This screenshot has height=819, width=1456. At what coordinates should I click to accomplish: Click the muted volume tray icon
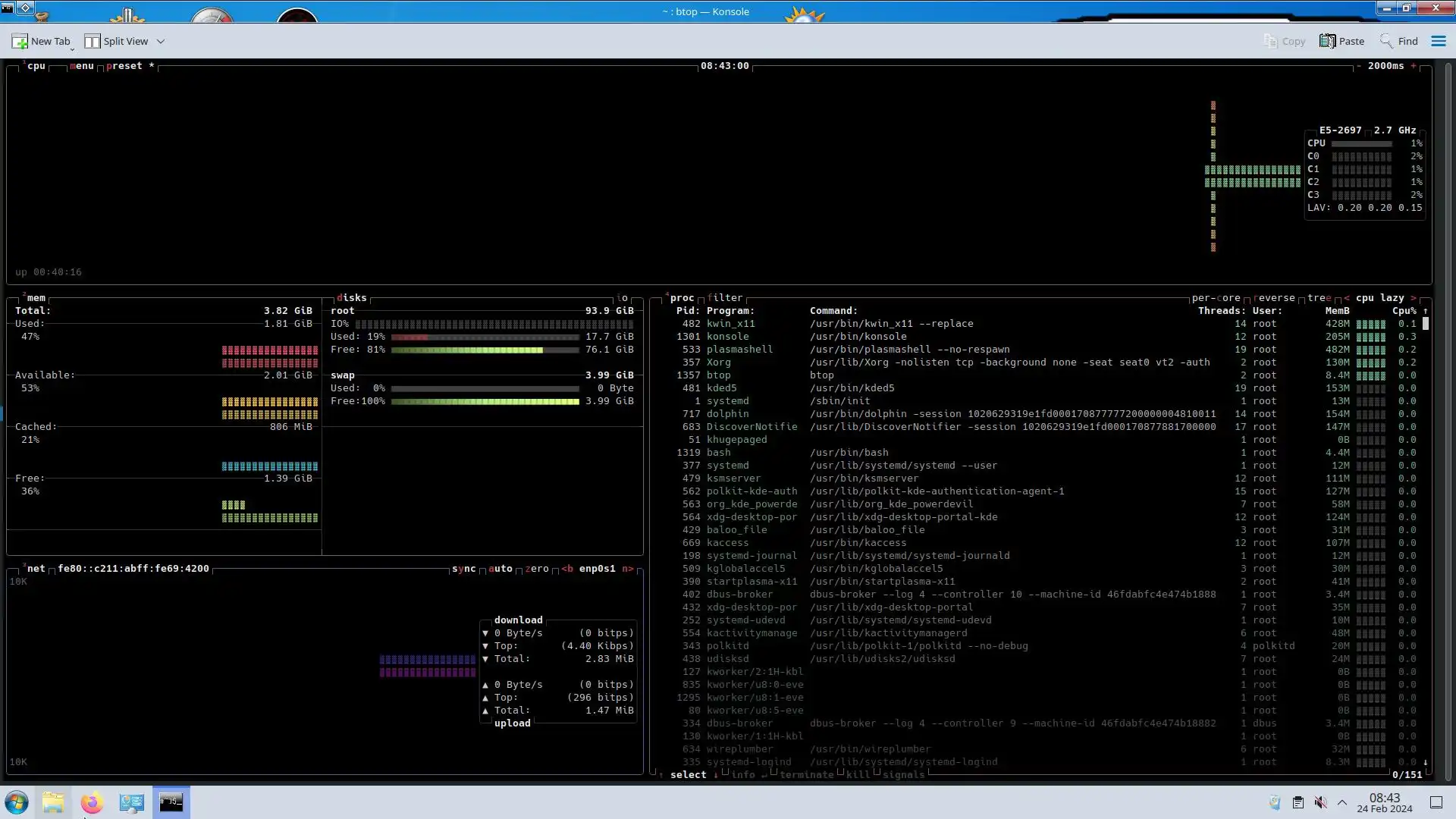pos(1320,802)
